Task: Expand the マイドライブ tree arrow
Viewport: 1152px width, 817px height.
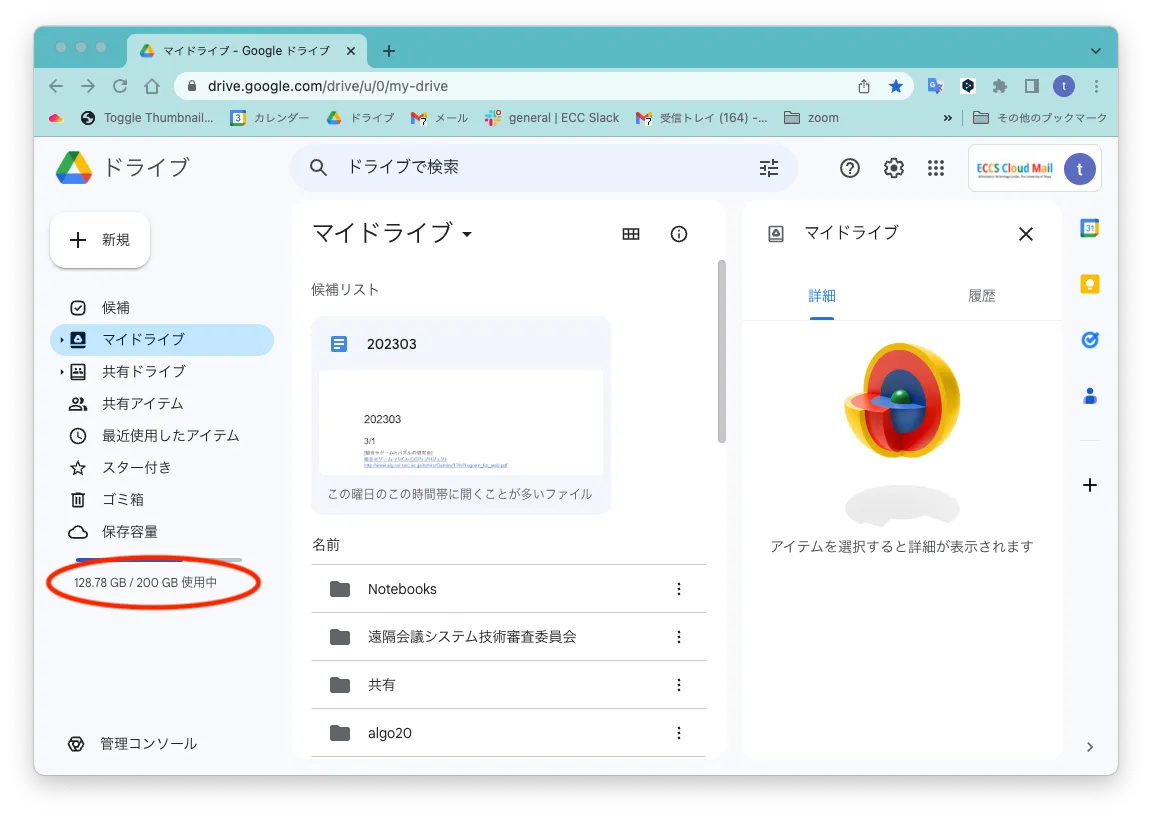Action: tap(61, 340)
